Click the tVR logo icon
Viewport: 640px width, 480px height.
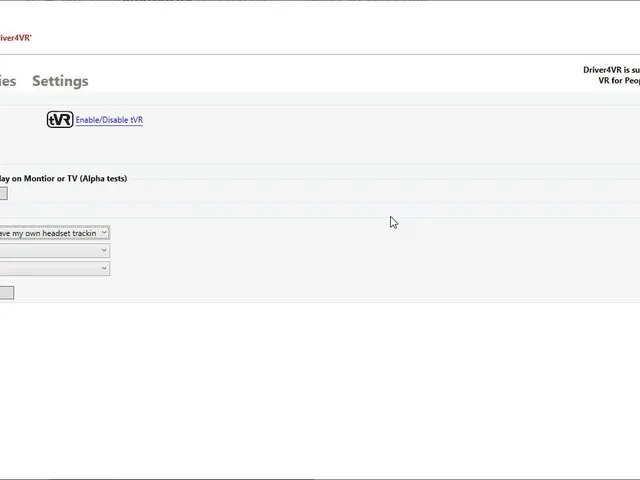[60, 119]
